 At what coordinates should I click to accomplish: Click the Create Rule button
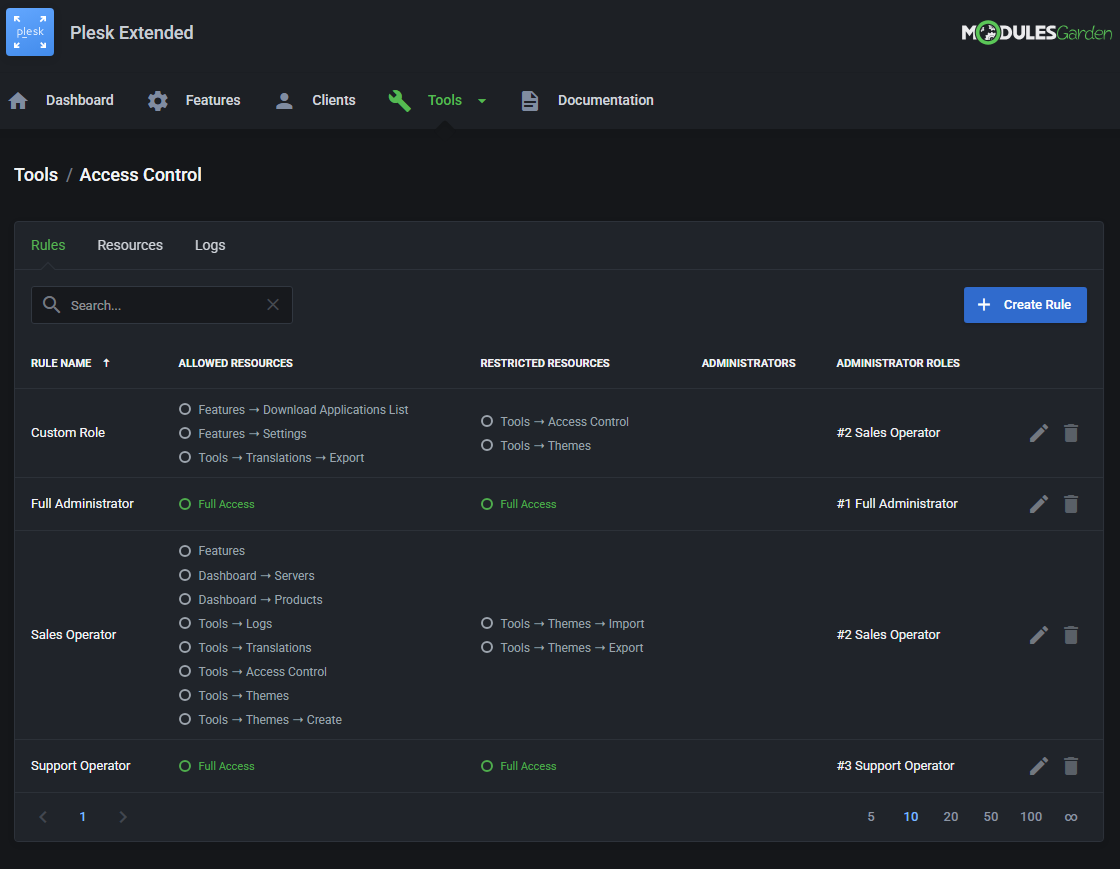[x=1025, y=305]
